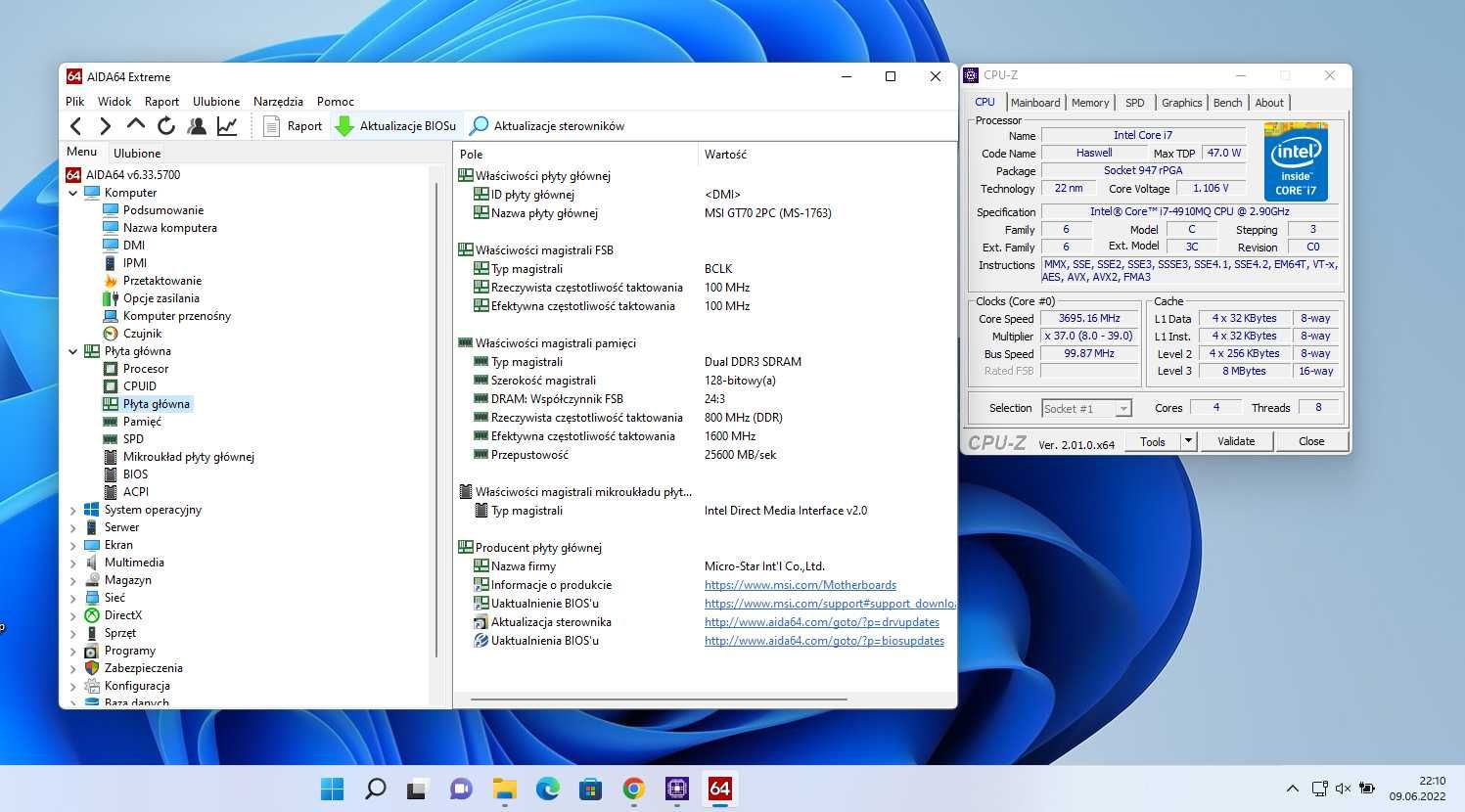Go back with the AIDA64 back arrow
The width and height of the screenshot is (1465, 812).
click(x=76, y=125)
